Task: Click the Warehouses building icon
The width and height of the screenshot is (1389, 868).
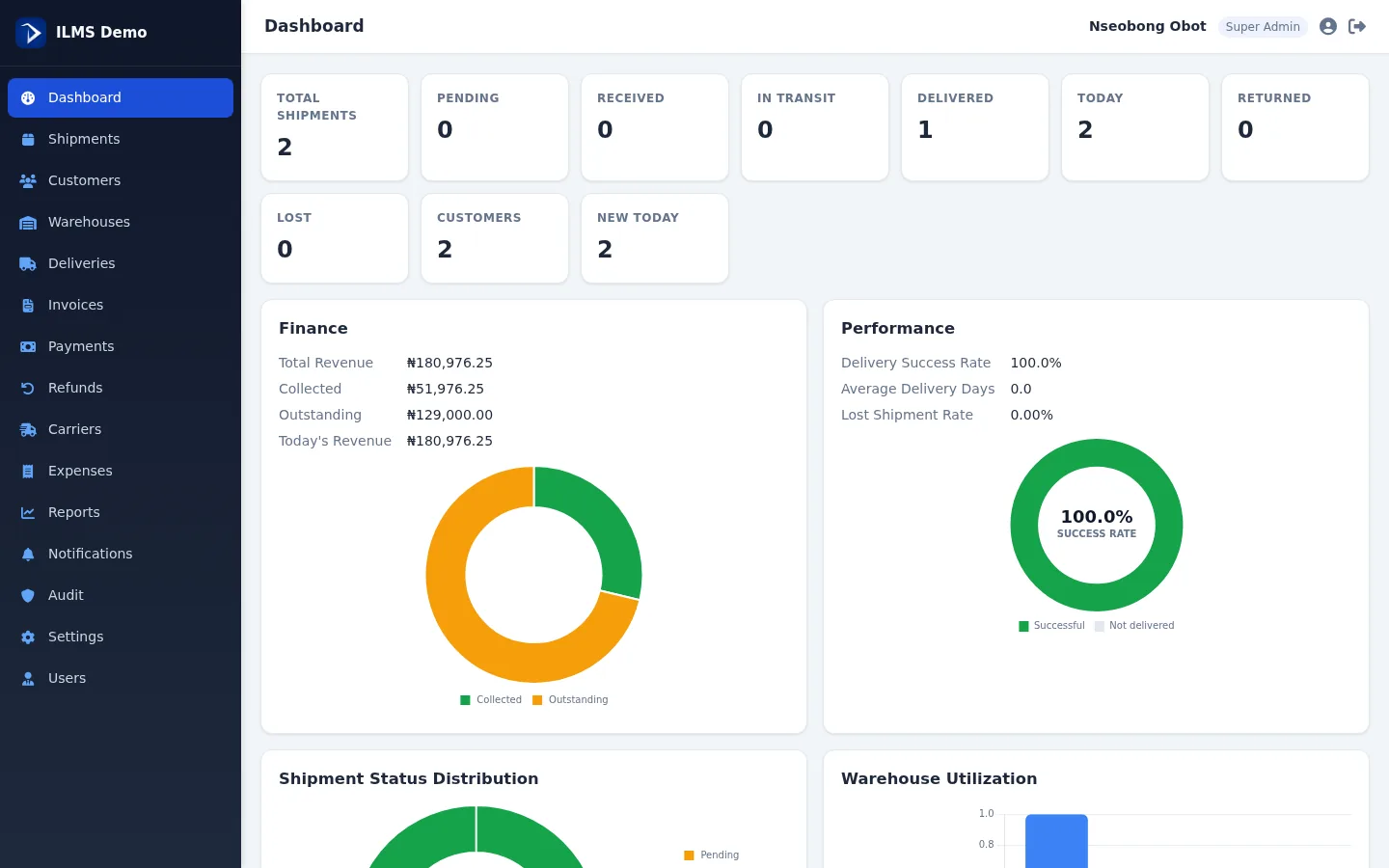Action: 28,222
